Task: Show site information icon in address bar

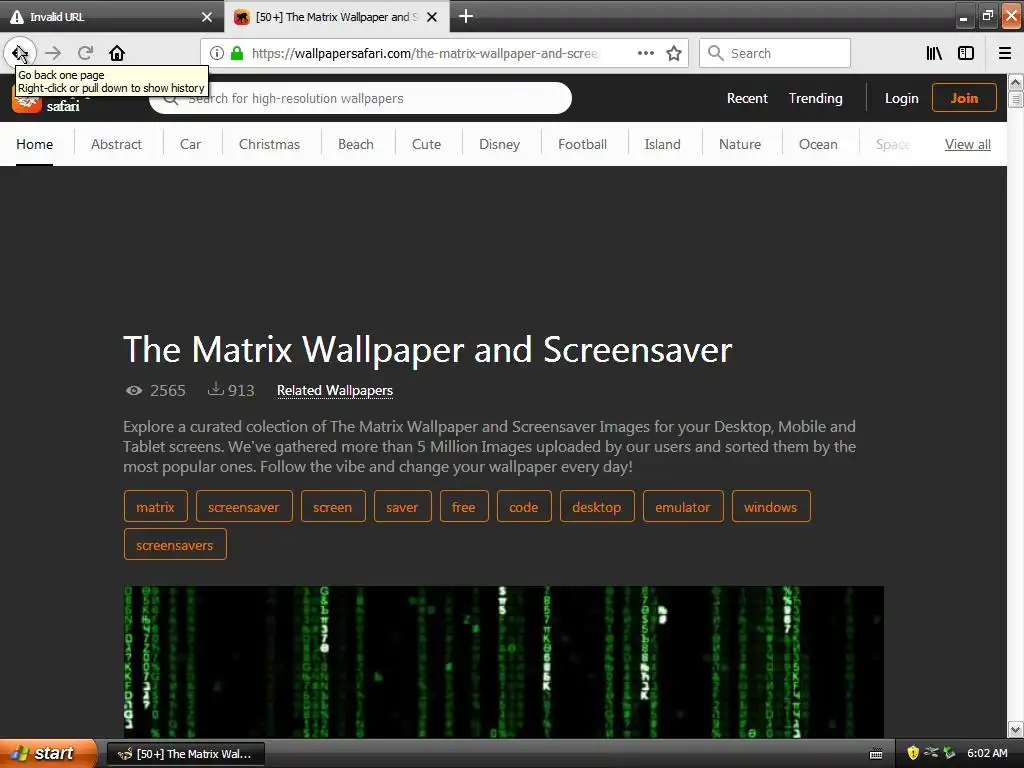Action: 217,53
